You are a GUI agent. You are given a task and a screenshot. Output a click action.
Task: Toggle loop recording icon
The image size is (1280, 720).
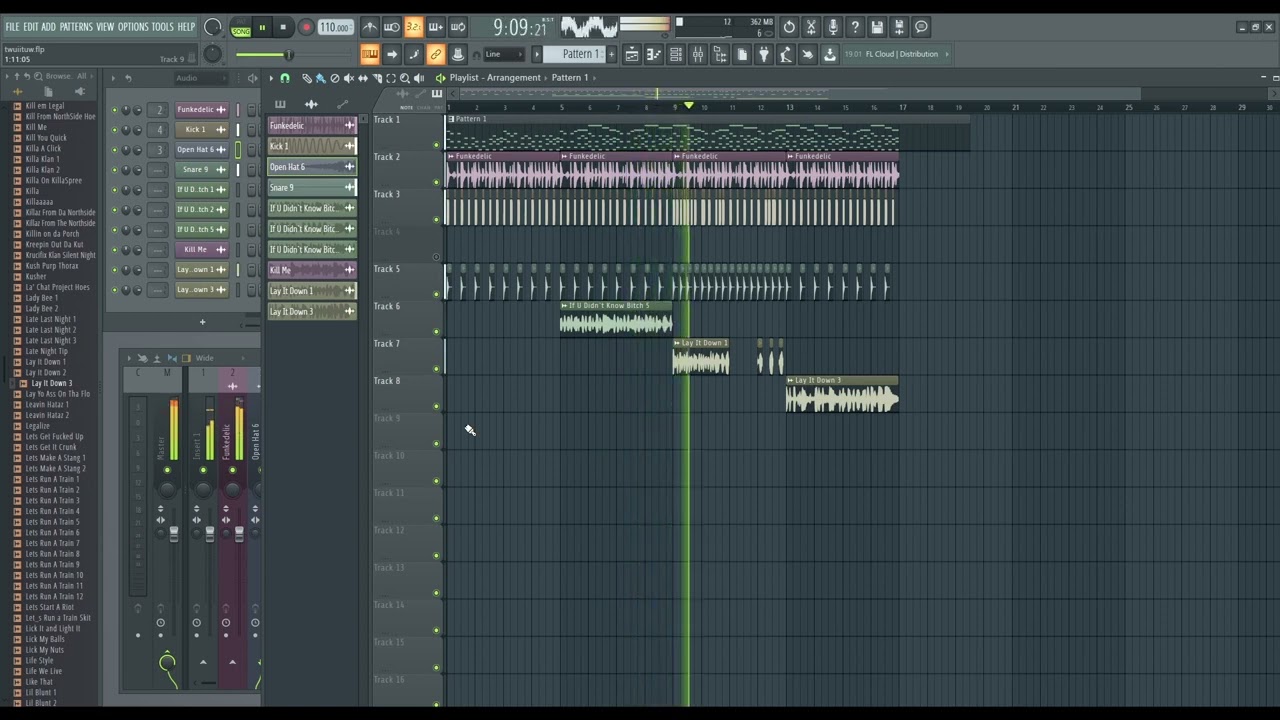pos(457,28)
